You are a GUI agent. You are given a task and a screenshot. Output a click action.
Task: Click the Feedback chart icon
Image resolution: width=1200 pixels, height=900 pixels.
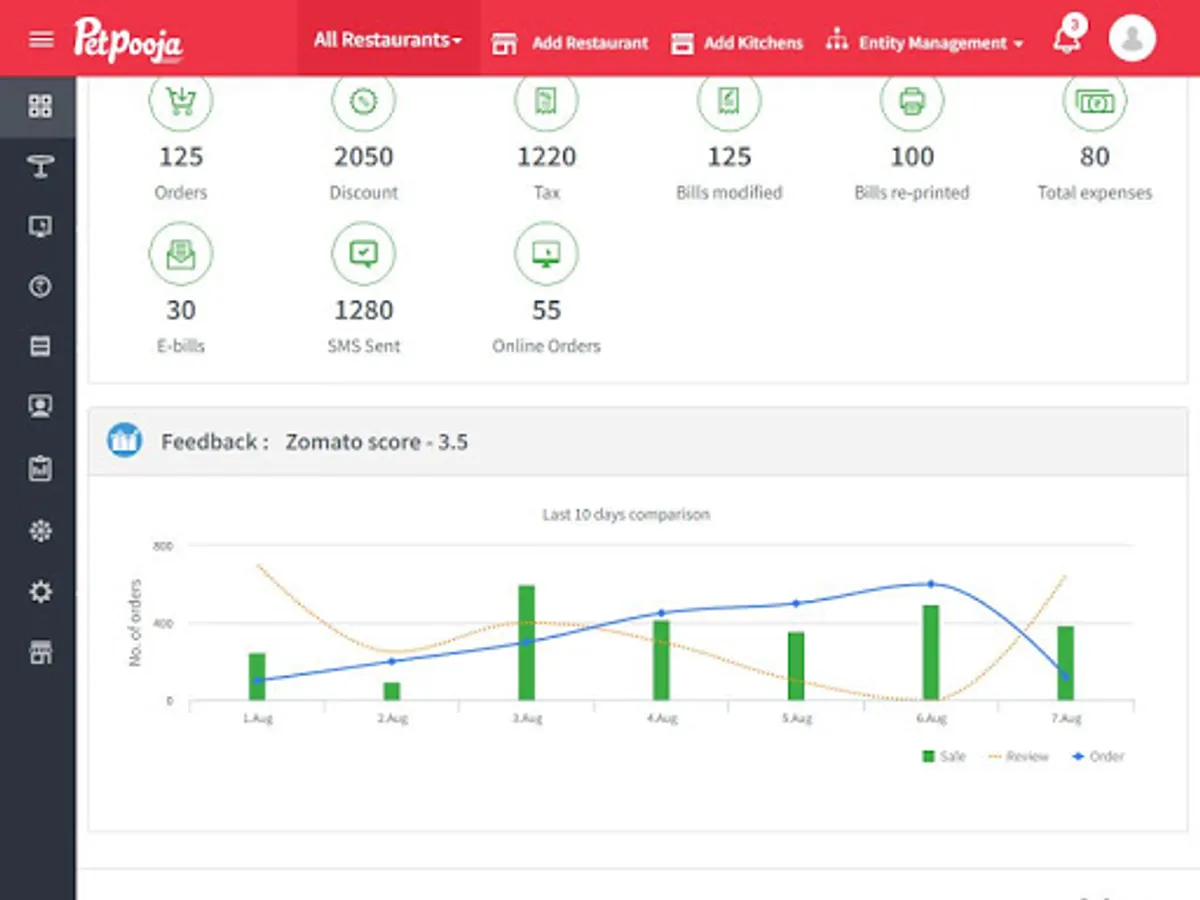124,440
